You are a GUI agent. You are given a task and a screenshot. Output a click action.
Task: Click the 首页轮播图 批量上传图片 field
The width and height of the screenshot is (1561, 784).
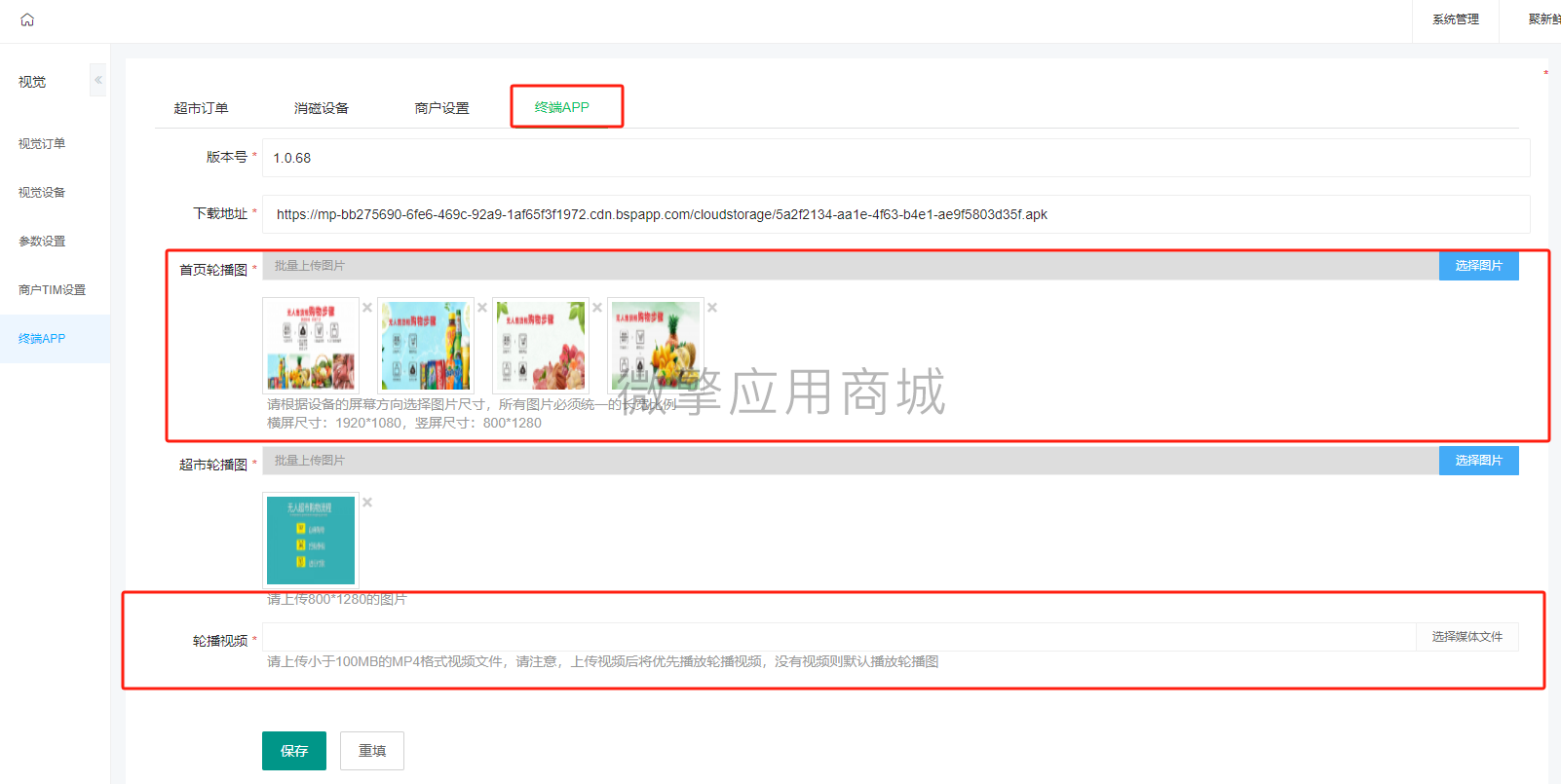851,266
